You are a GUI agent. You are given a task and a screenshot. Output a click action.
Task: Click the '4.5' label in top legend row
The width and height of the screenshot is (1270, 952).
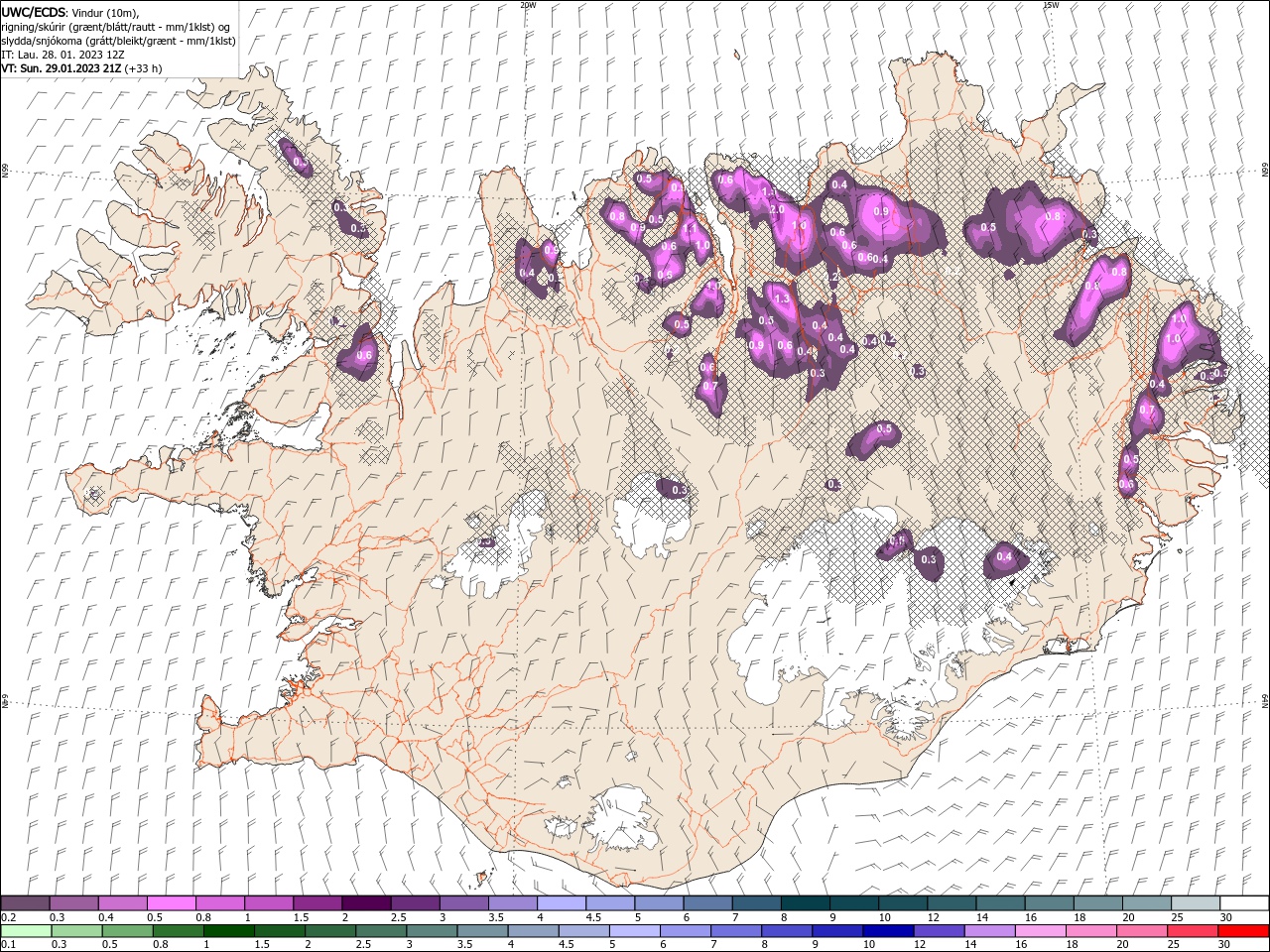pyautogui.click(x=593, y=917)
